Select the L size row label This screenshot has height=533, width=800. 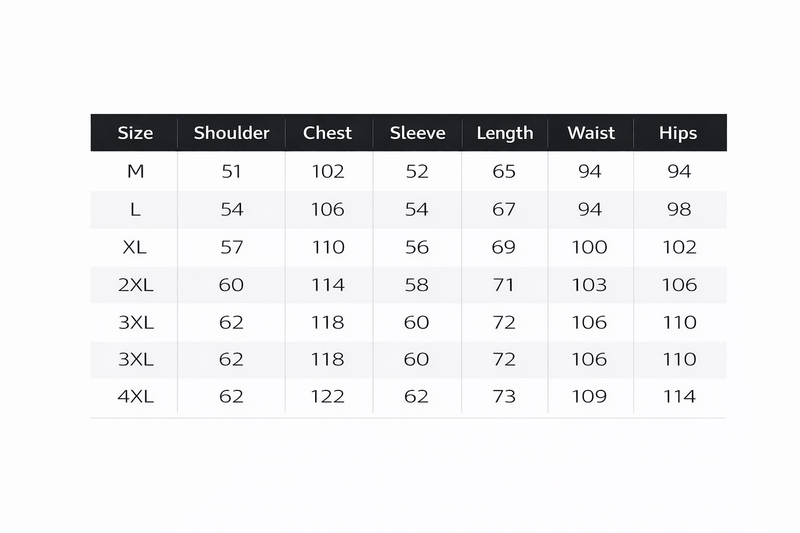pos(135,210)
